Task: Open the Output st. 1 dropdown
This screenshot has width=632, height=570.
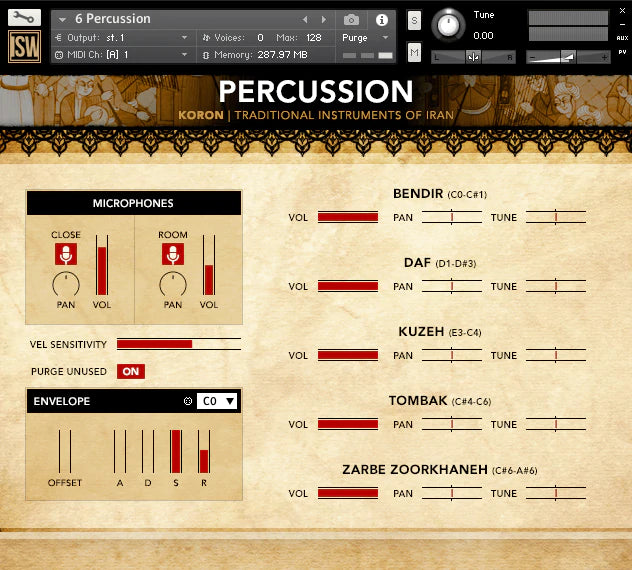Action: point(123,38)
